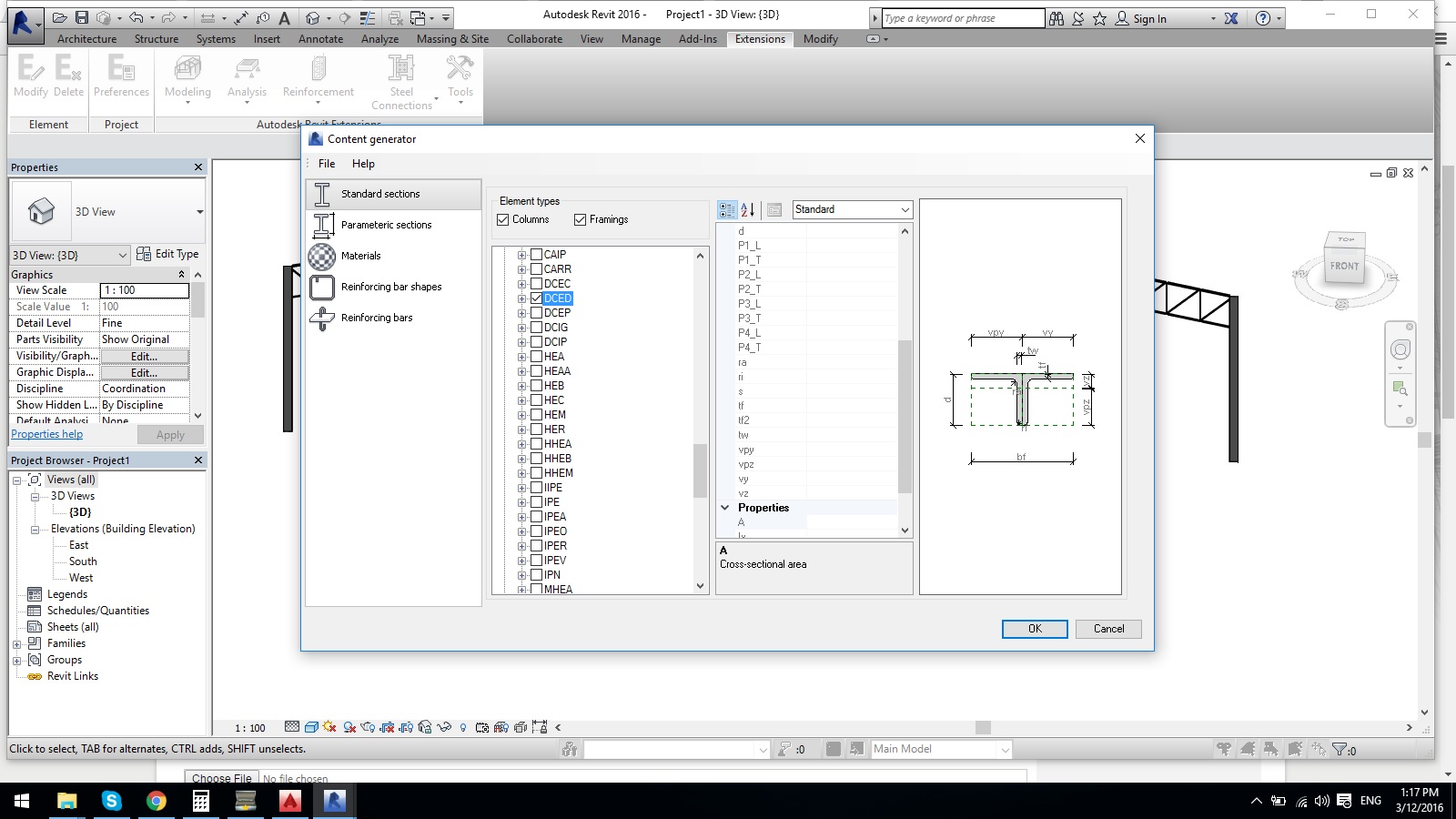Click the Visibility/Graphics Edit button
Screen dimensions: 1456x819
pyautogui.click(x=142, y=356)
